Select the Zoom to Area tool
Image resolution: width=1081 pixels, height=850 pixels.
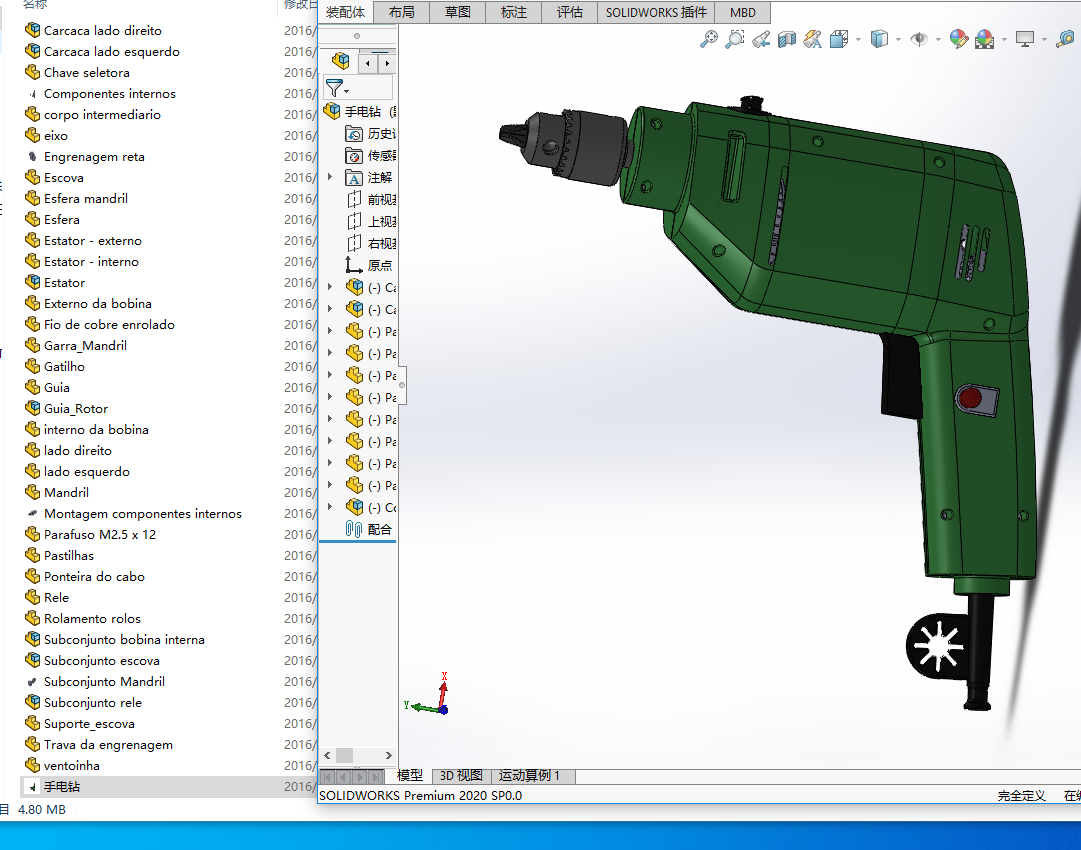(x=735, y=39)
